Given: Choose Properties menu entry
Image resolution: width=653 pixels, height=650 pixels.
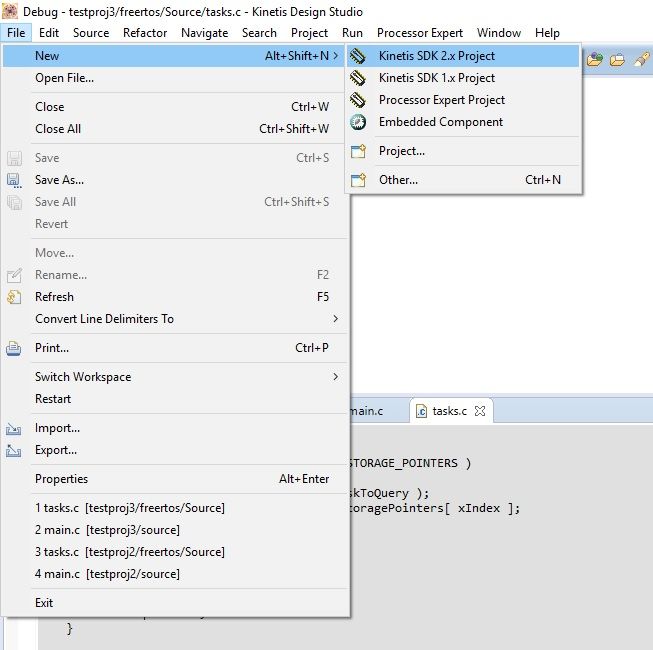Looking at the screenshot, I should (x=175, y=479).
